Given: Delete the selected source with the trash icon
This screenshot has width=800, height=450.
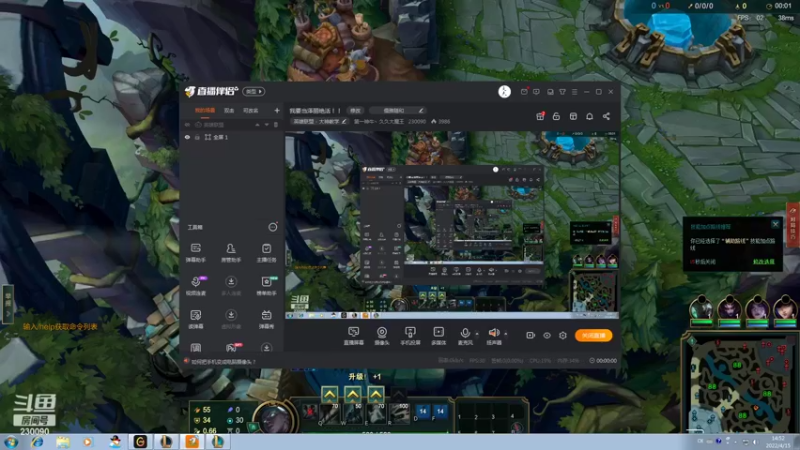Looking at the screenshot, I should [276, 124].
